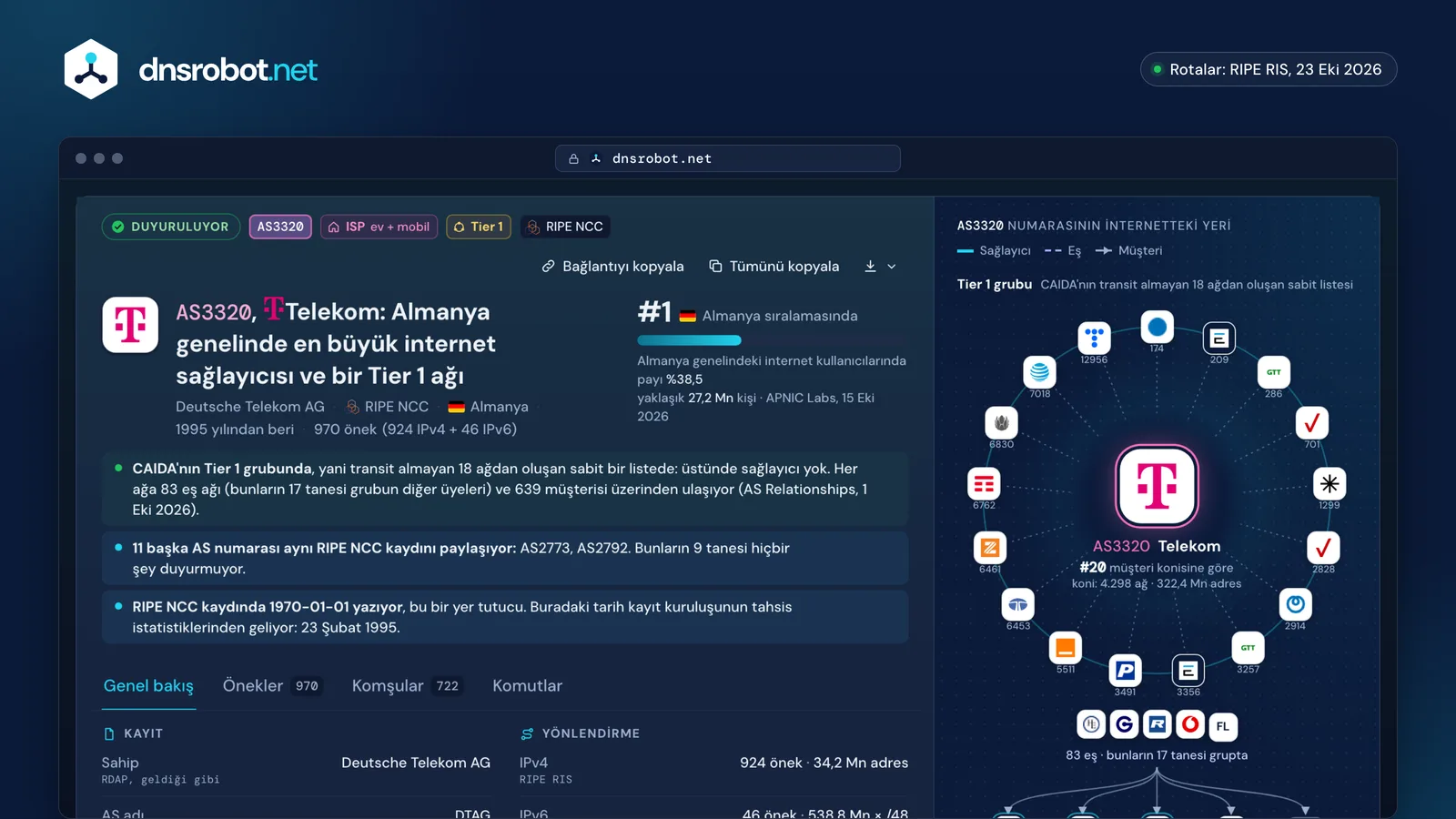The image size is (1456, 819).
Task: Click the dnsrobot.net wordmark
Action: click(227, 70)
